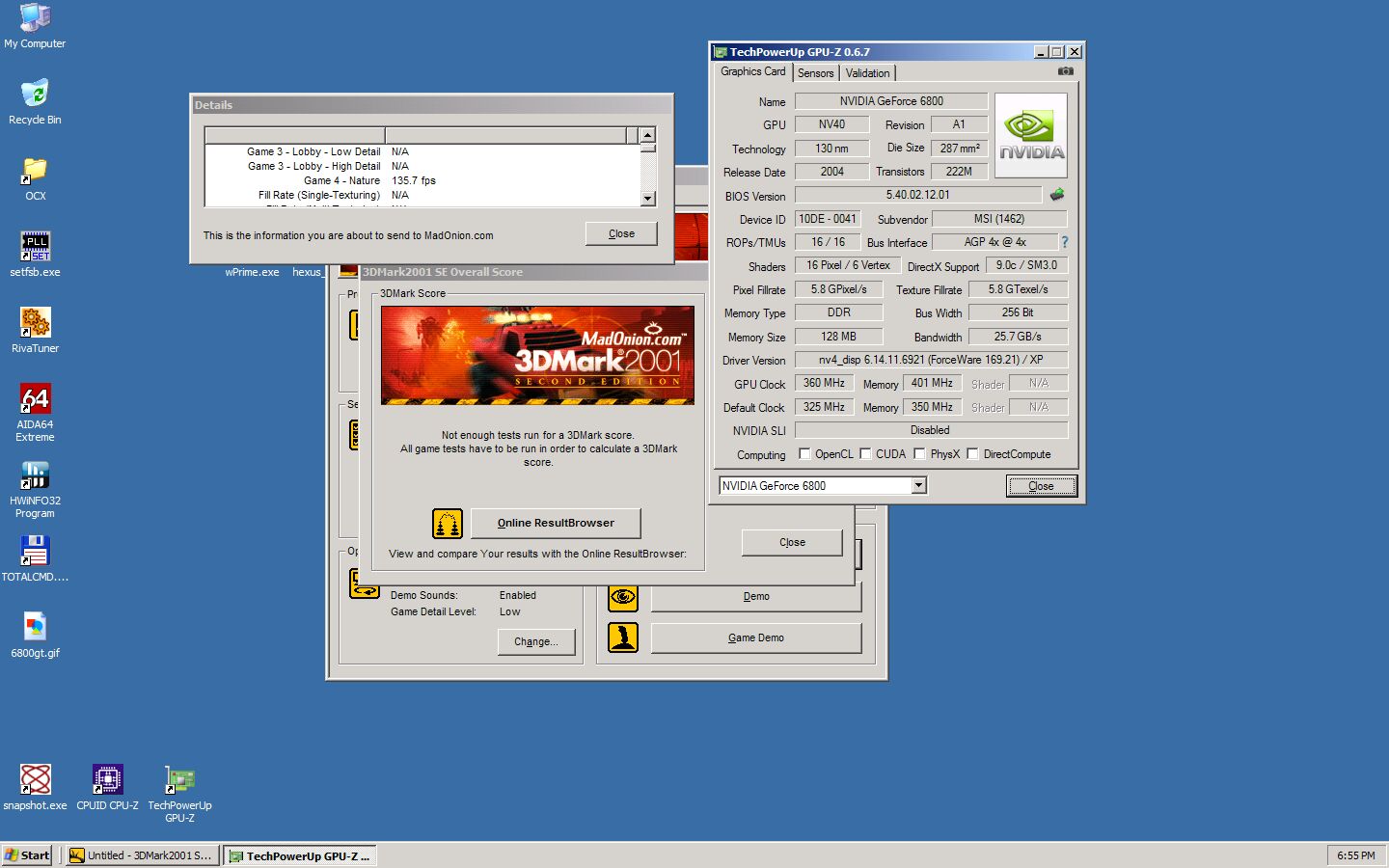The image size is (1389, 868).
Task: Click Close in the 3DMark Score dialog
Action: 792,542
